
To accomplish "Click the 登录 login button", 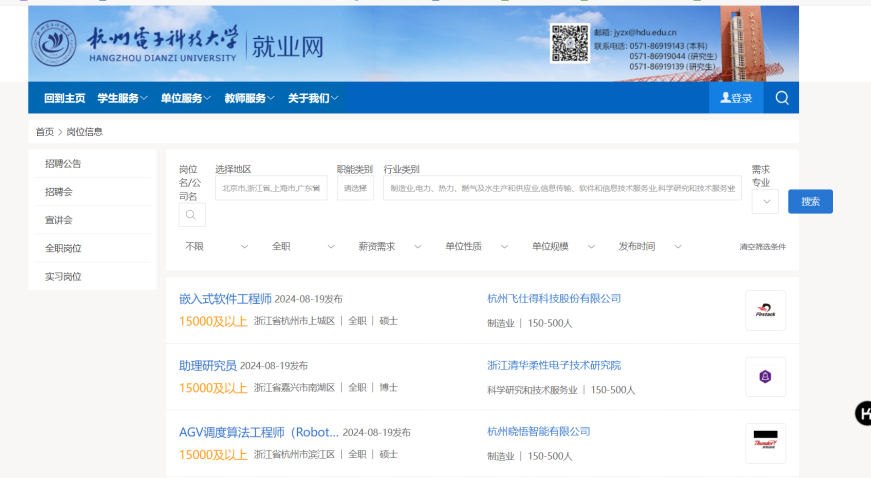I will click(735, 98).
